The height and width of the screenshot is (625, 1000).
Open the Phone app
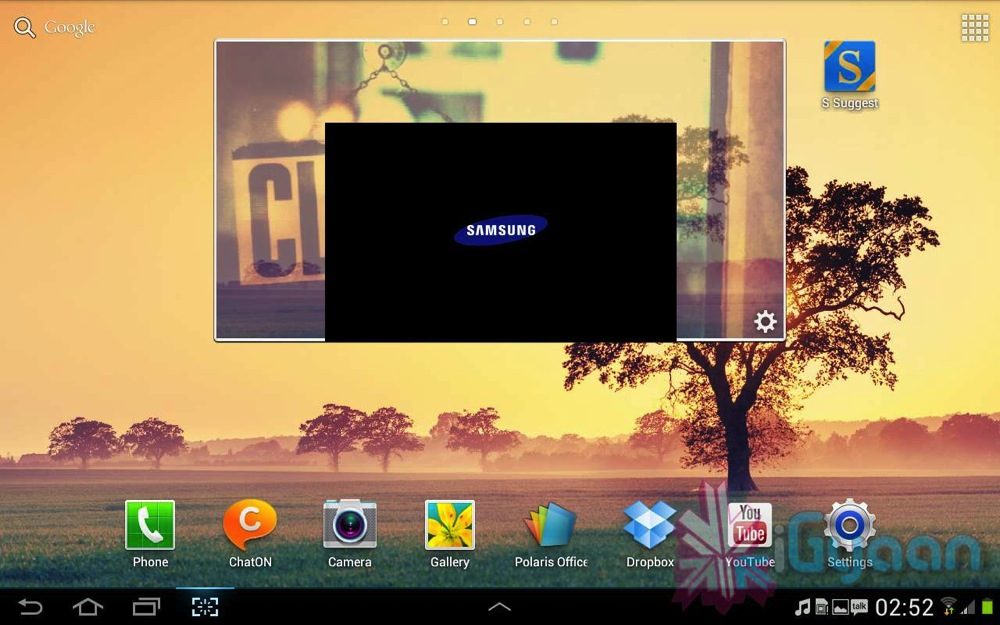click(150, 526)
